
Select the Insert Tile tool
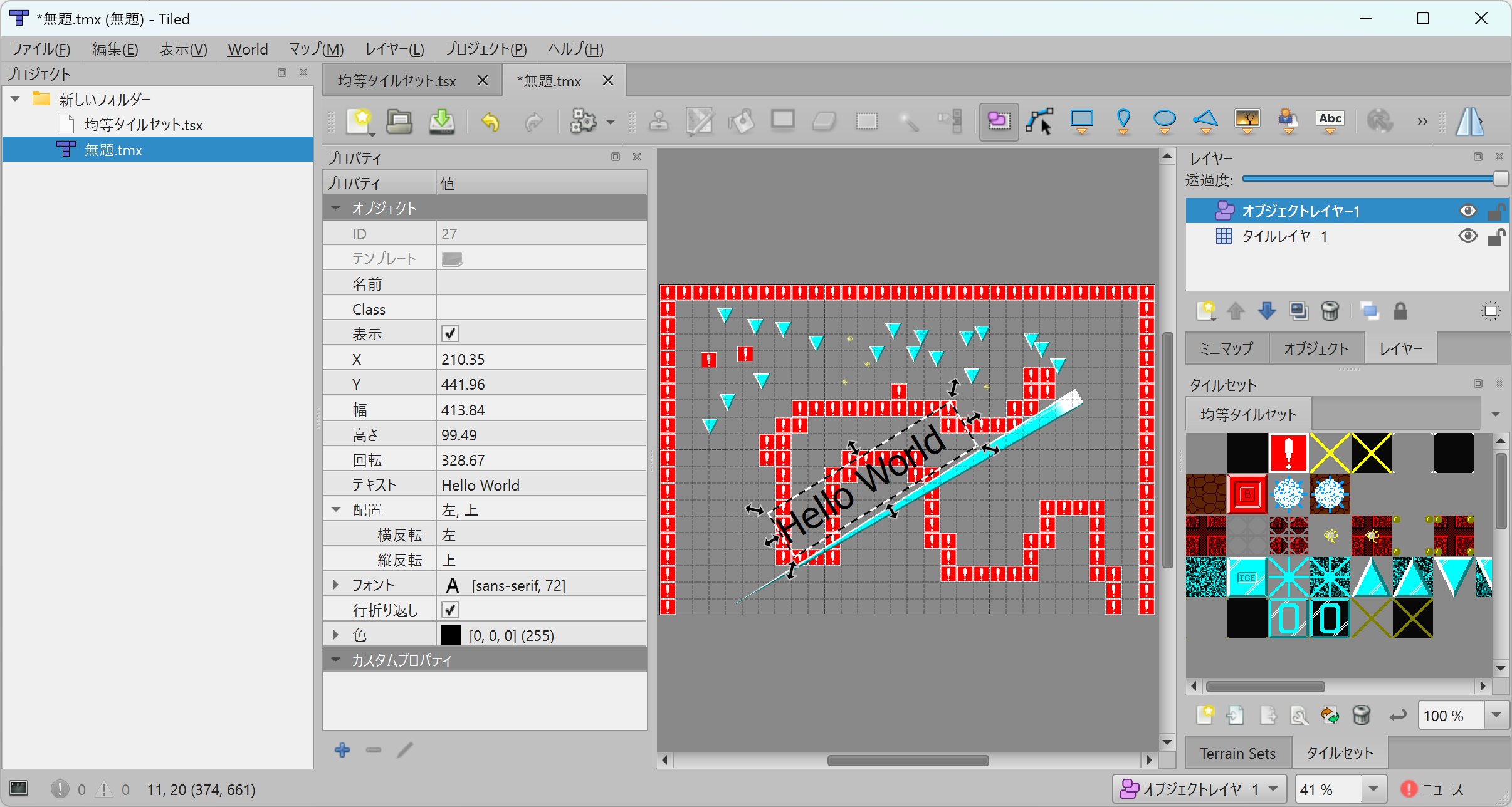(x=1247, y=121)
